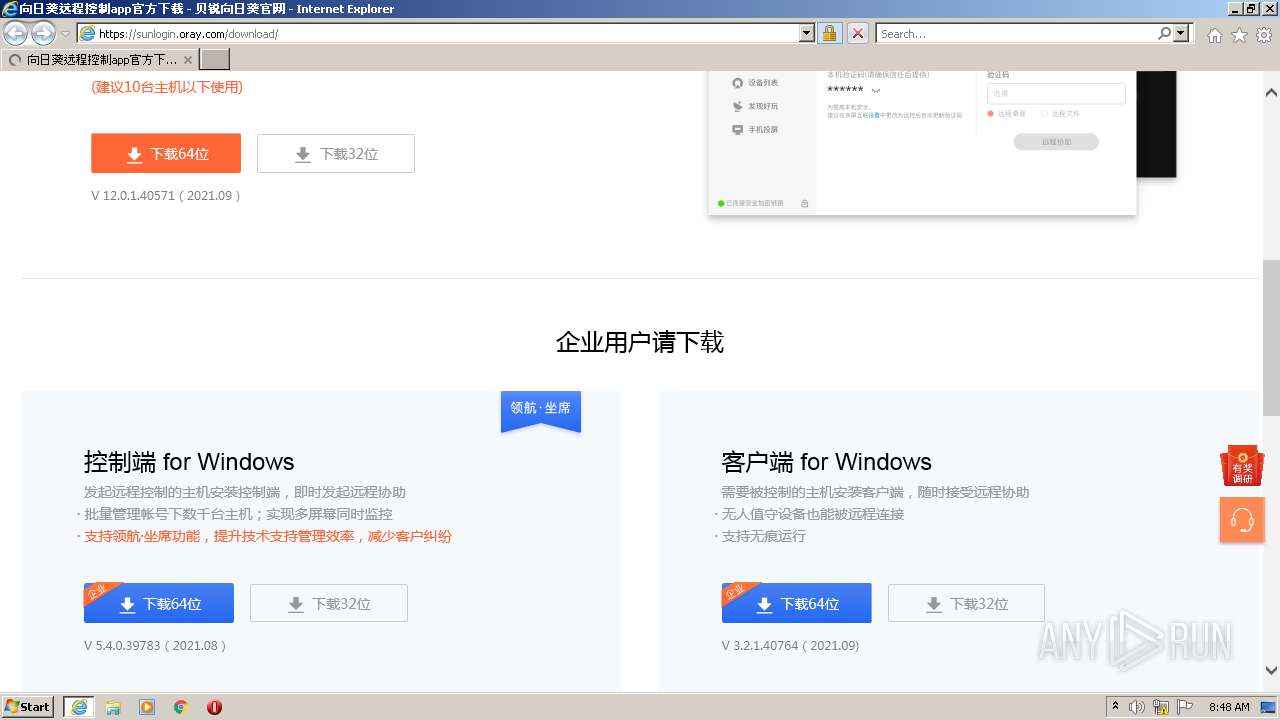Click the network tray icon

coord(1161,707)
